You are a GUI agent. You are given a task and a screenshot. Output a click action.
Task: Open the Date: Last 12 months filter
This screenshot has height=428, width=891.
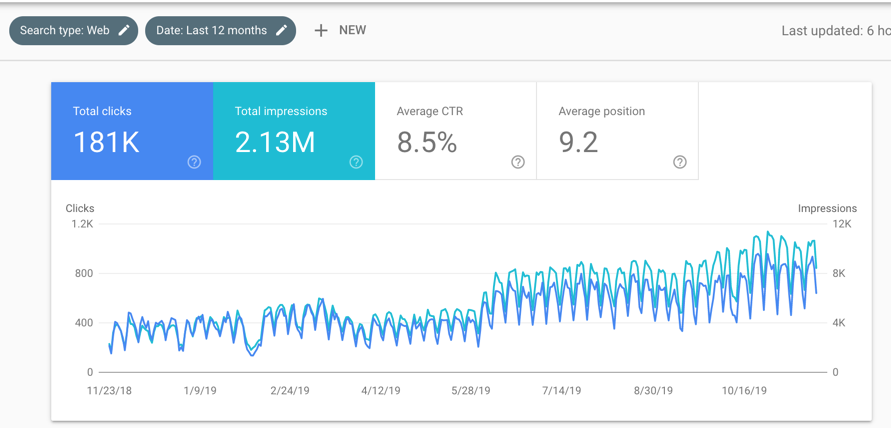coord(211,30)
